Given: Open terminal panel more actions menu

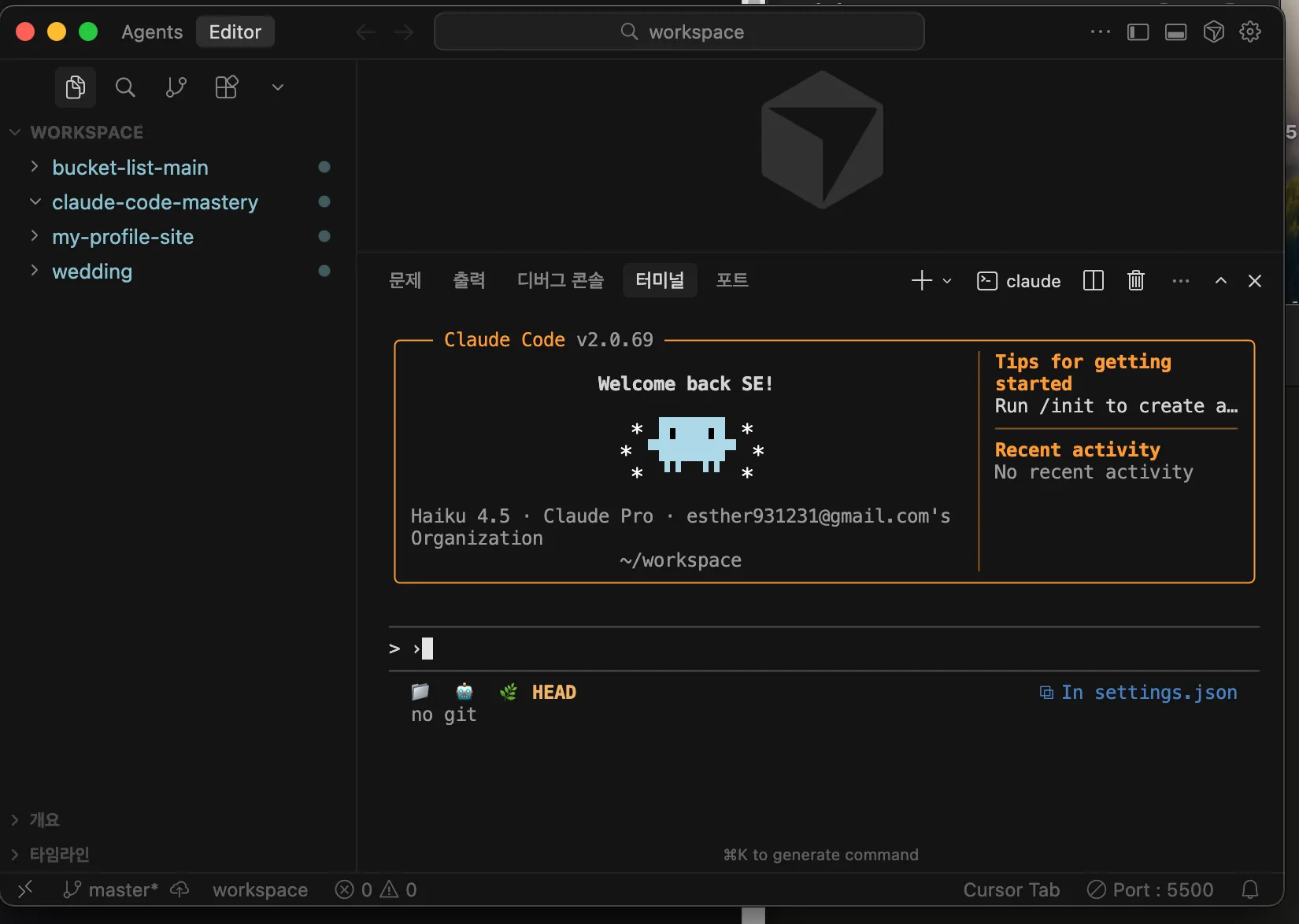Looking at the screenshot, I should pos(1180,281).
